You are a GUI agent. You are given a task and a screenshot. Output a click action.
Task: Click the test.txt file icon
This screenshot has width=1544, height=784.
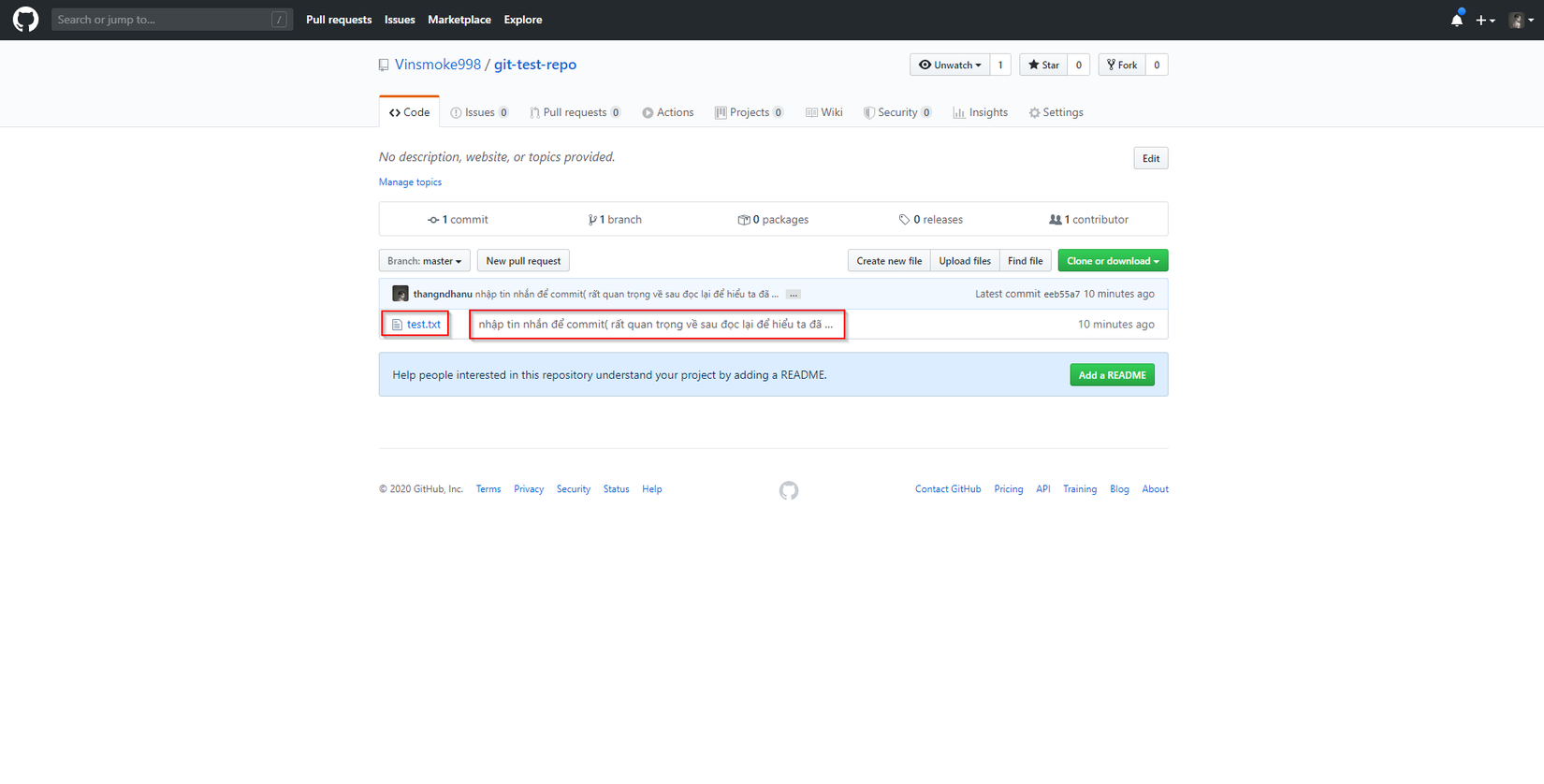(x=397, y=325)
